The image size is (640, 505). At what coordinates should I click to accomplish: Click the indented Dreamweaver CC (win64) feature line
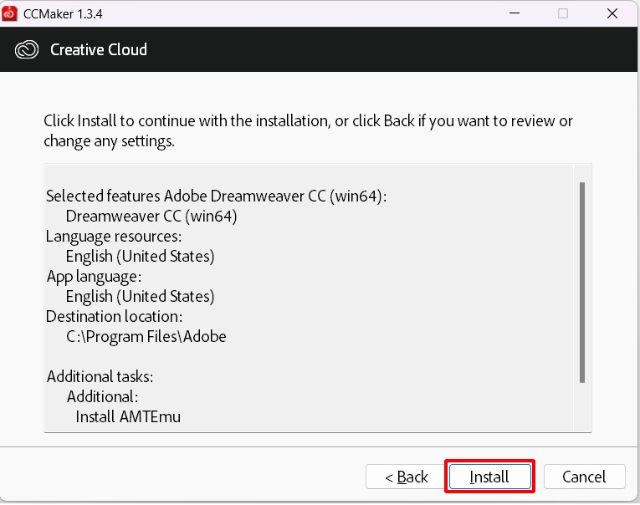(151, 216)
